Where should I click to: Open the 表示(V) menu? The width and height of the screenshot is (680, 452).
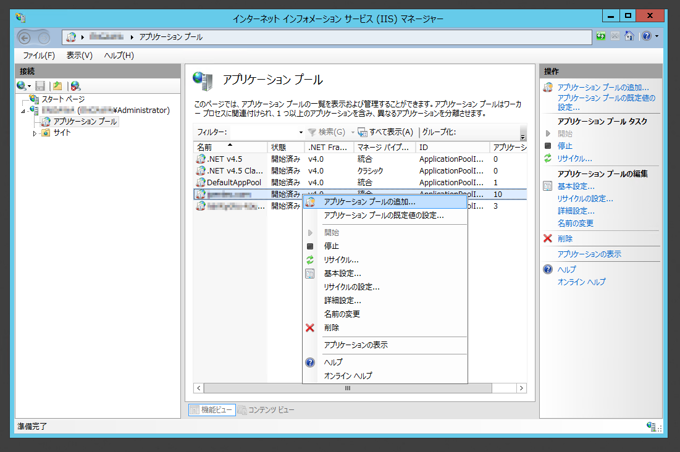[x=79, y=56]
